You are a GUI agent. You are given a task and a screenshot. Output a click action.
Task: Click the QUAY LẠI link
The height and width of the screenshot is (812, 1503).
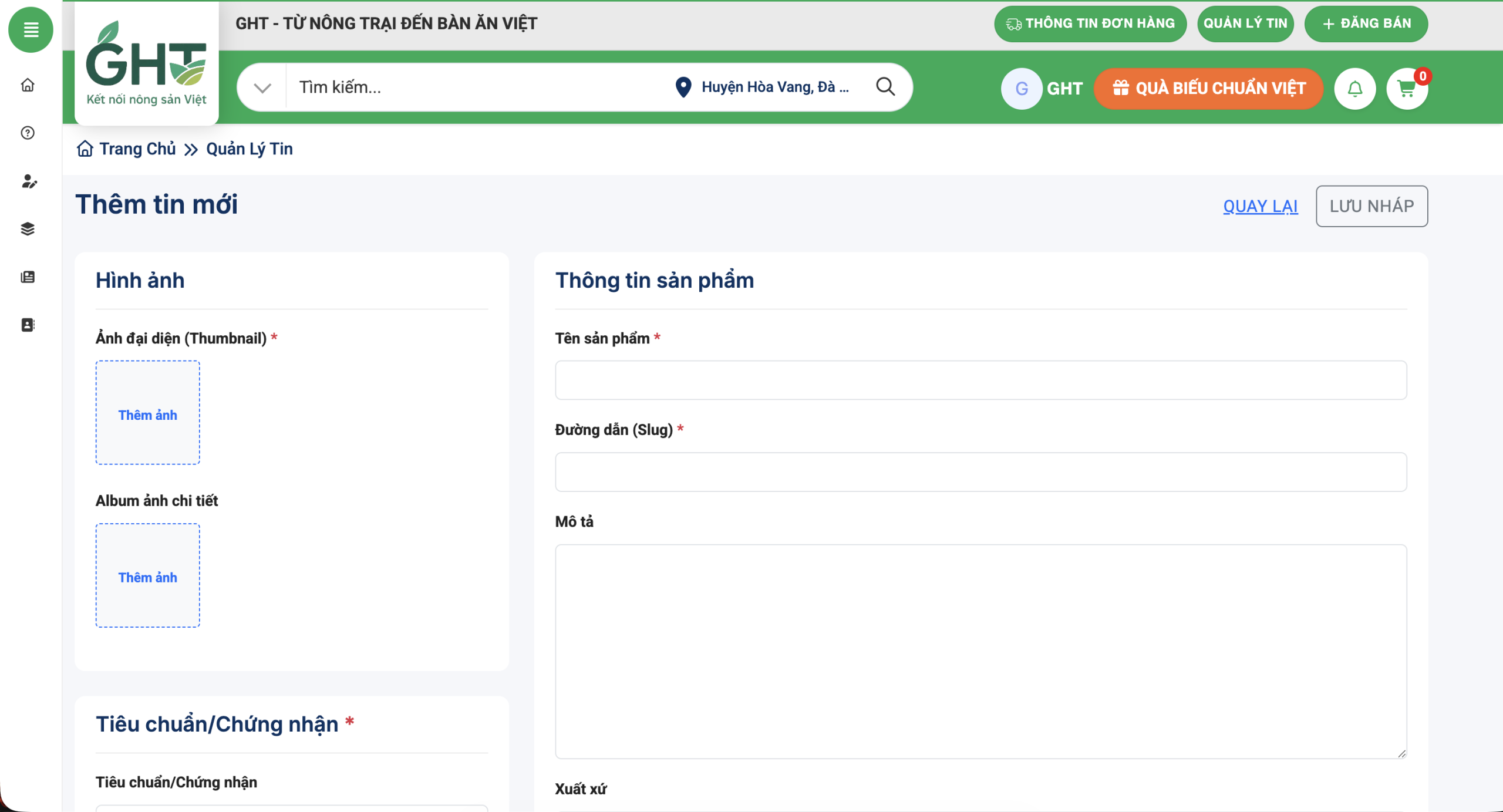tap(1260, 207)
